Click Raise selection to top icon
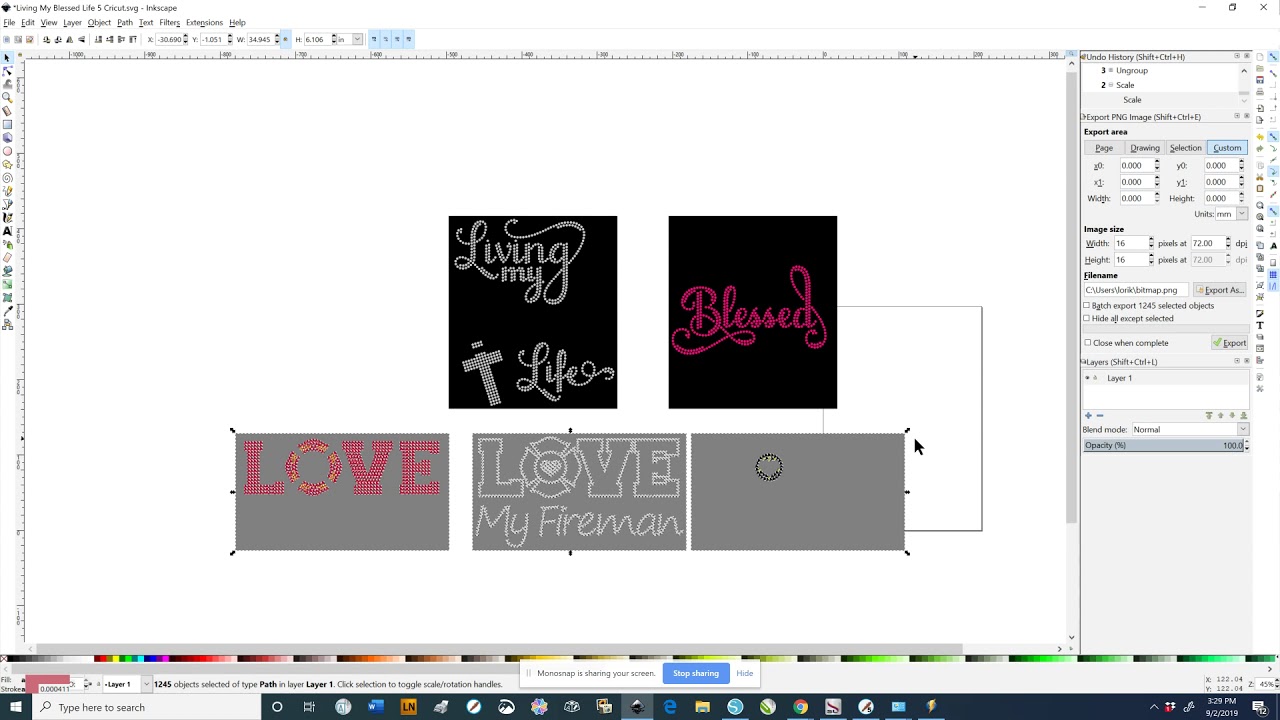1280x720 pixels. coord(133,39)
